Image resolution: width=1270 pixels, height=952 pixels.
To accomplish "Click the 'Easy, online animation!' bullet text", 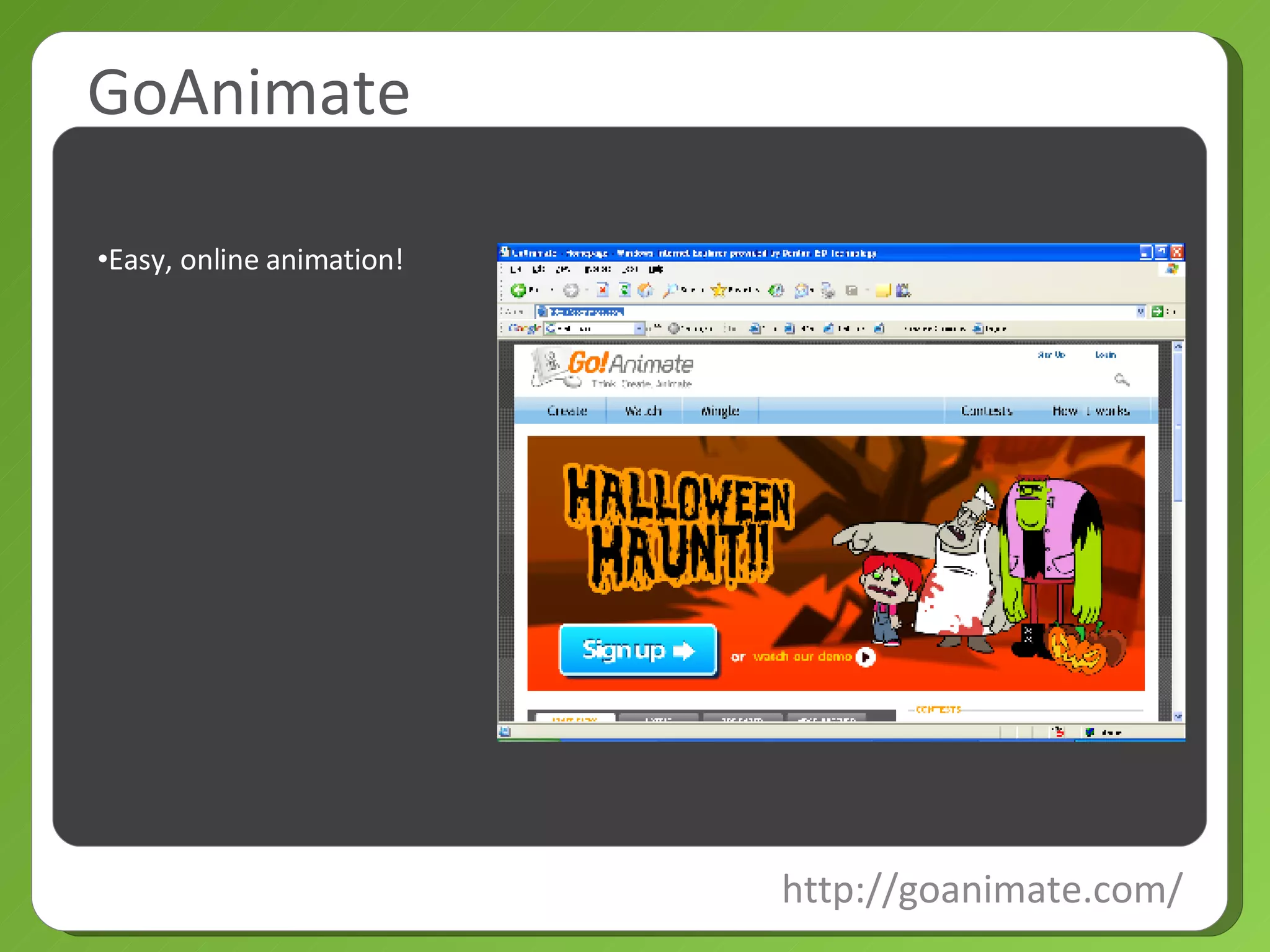I will pyautogui.click(x=251, y=260).
